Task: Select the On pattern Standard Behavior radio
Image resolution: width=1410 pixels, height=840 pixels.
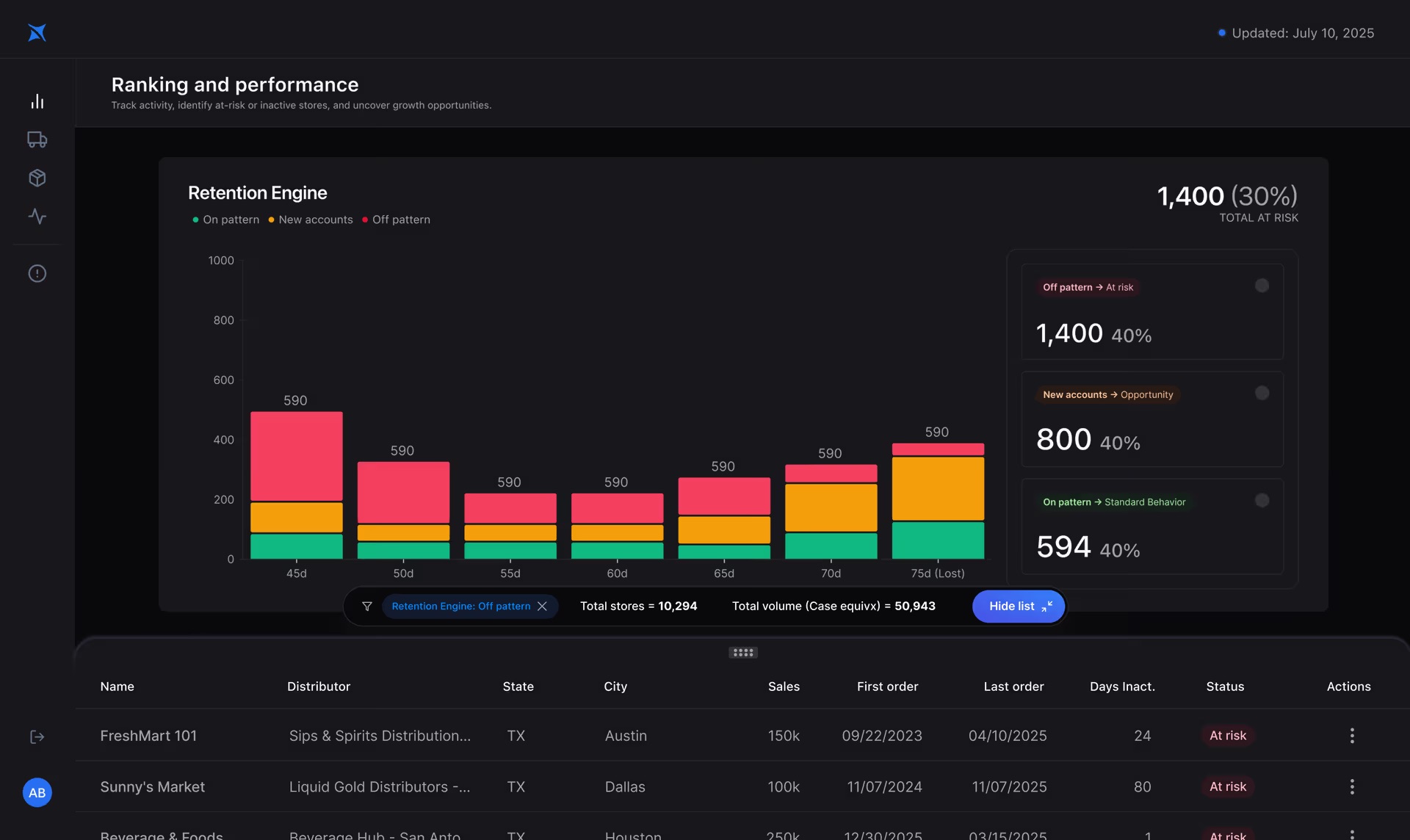Action: [x=1262, y=500]
